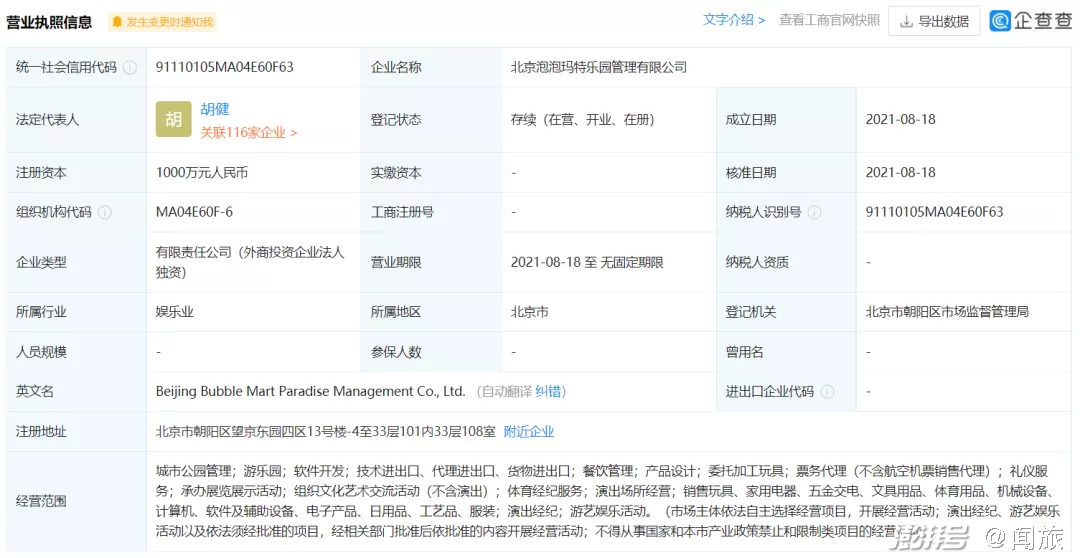Viewport: 1080px width, 558px height.
Task: Click 纠错 to correct the English name
Action: (x=550, y=392)
